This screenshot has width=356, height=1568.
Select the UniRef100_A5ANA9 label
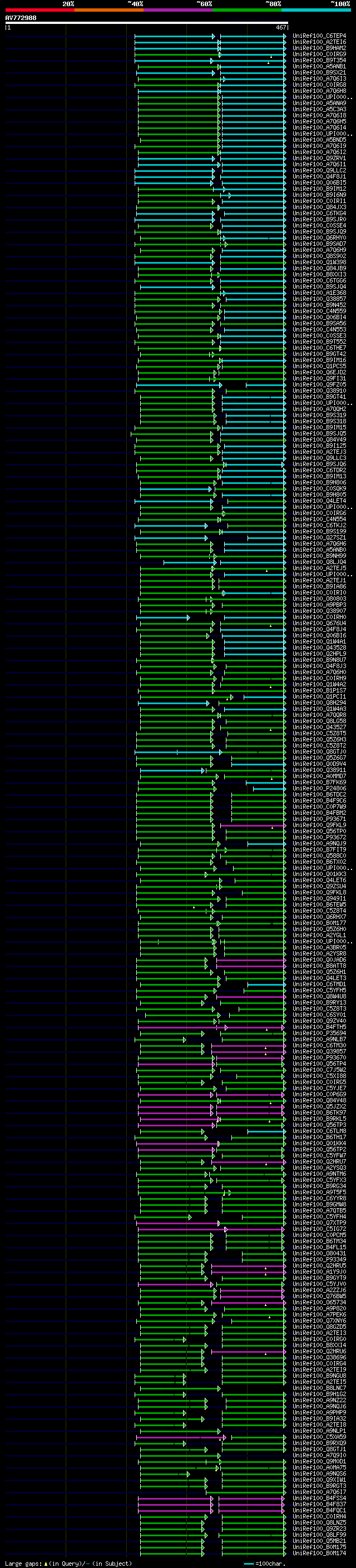click(319, 103)
